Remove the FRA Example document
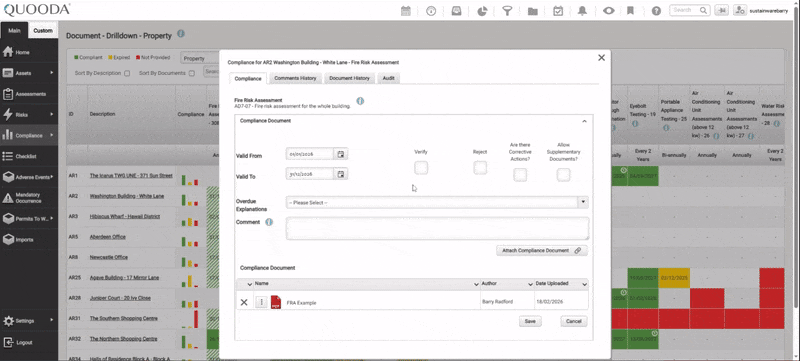This screenshot has height=361, width=800. (244, 302)
